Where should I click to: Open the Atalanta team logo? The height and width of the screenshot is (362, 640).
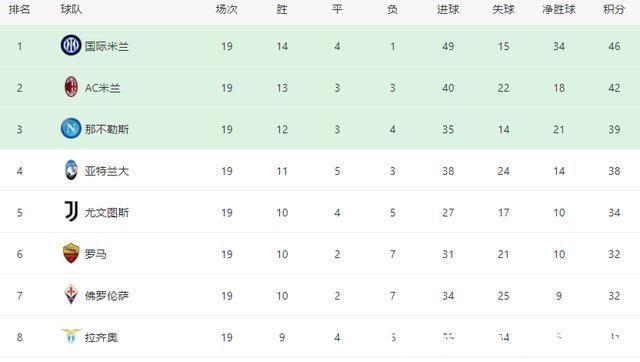pos(71,170)
